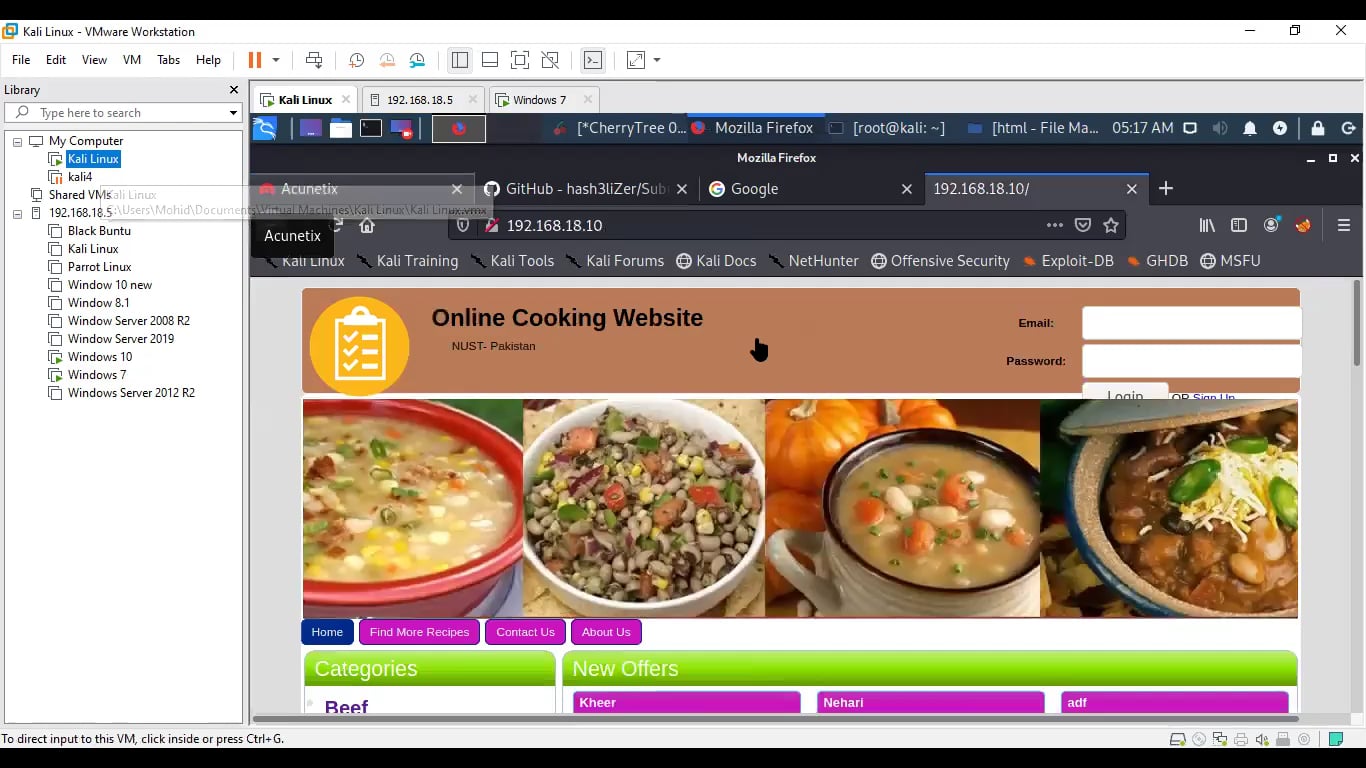Revert VM to the previous snapshot
This screenshot has height=768, width=1366.
click(x=387, y=60)
